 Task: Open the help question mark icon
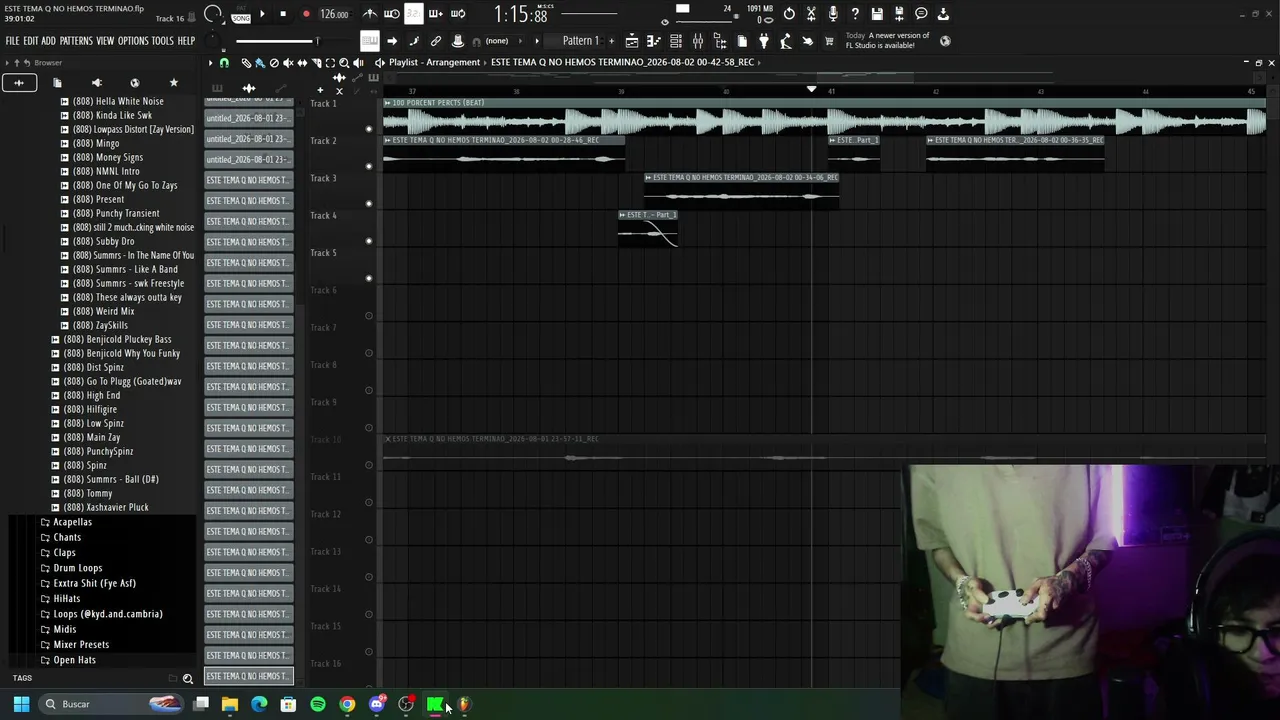point(855,14)
